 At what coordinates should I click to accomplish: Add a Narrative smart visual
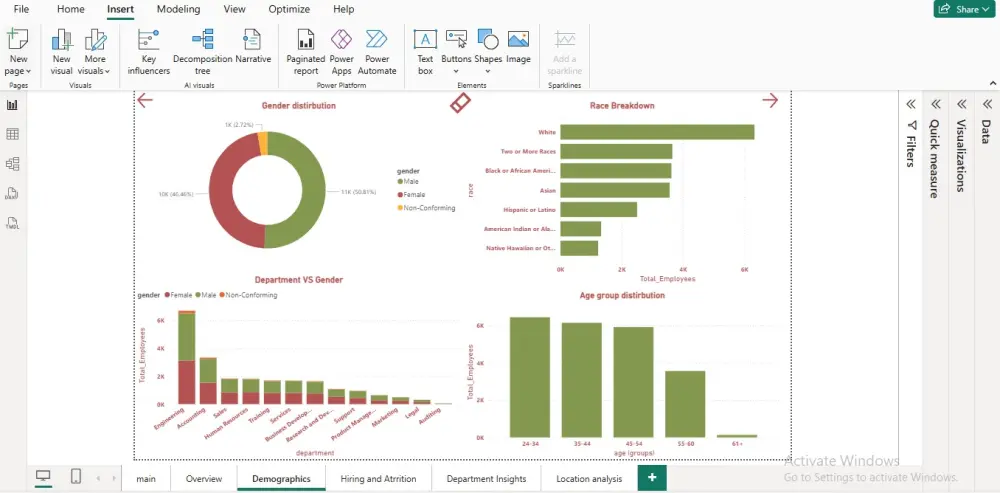tap(253, 47)
